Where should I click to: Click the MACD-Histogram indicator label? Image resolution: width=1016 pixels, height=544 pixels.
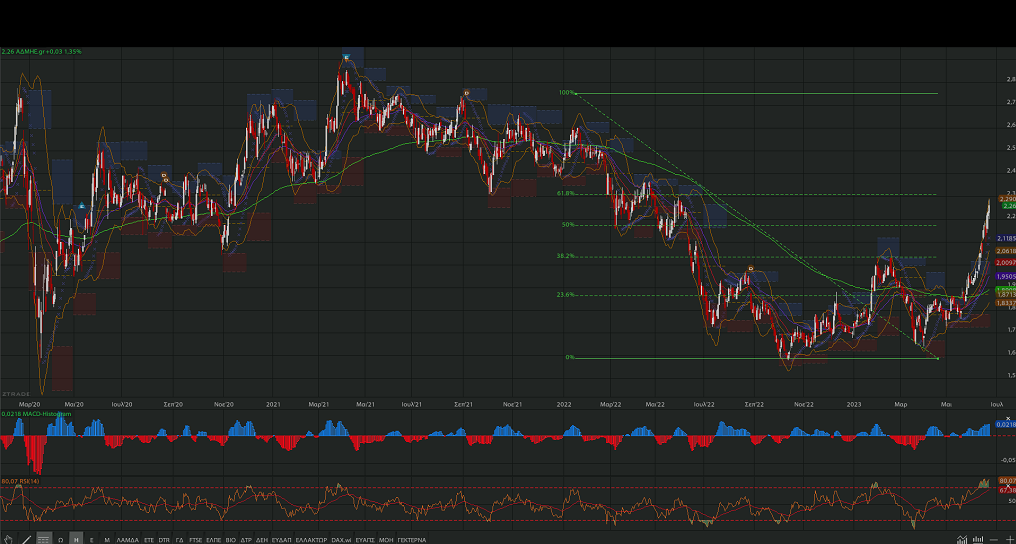42,413
